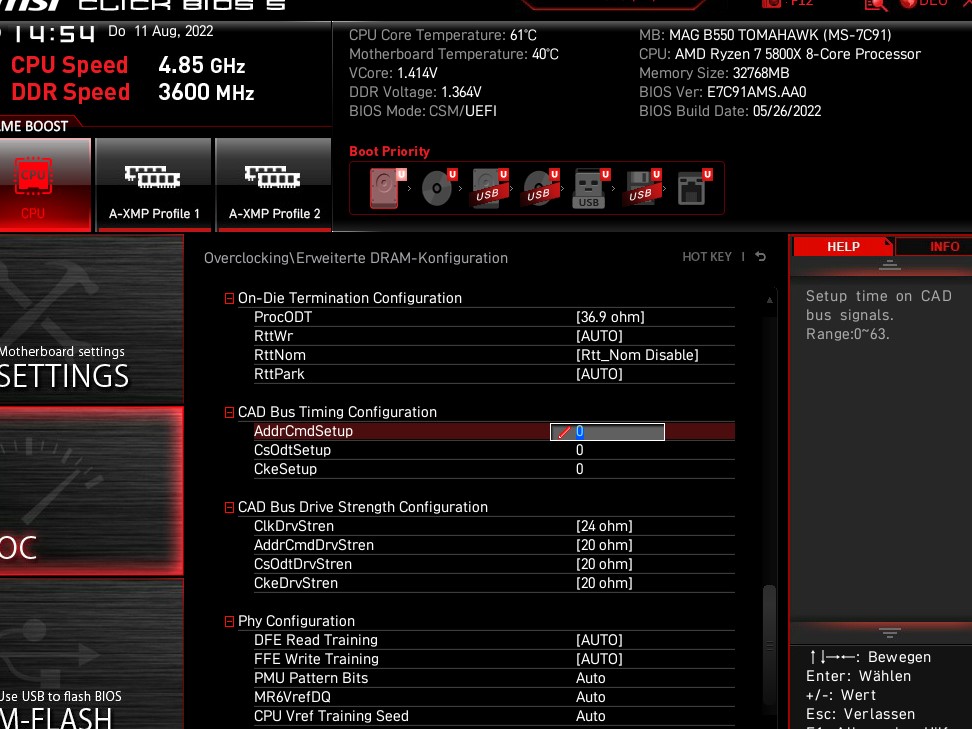Select the USB key boot device icon
972x729 pixels.
click(x=591, y=188)
